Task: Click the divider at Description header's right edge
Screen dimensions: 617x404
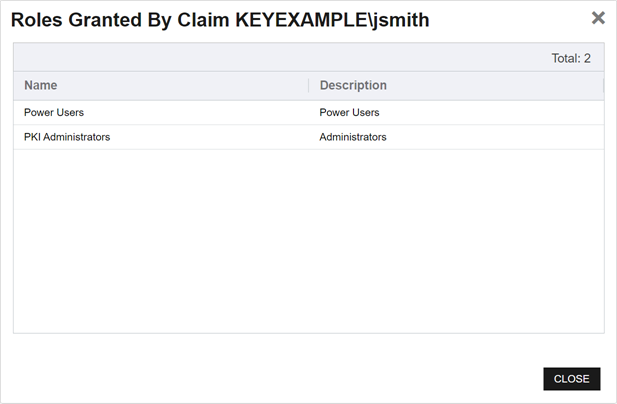Action: [x=603, y=86]
